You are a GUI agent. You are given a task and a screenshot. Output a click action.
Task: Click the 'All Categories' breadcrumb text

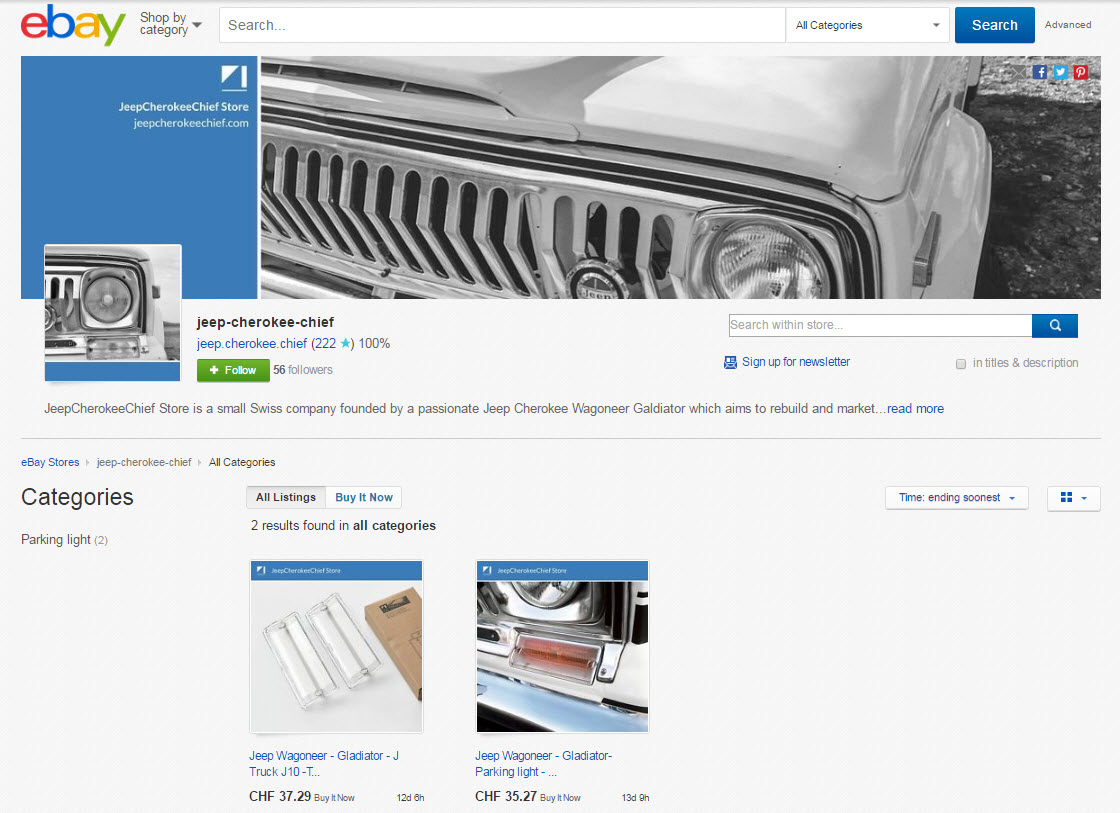click(242, 462)
